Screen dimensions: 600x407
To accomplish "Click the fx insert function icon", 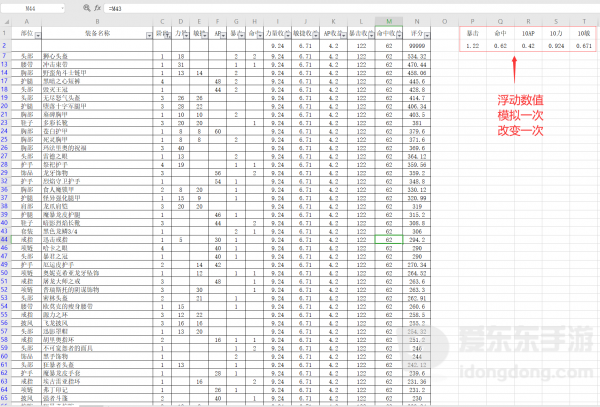I will pyautogui.click(x=96, y=7).
